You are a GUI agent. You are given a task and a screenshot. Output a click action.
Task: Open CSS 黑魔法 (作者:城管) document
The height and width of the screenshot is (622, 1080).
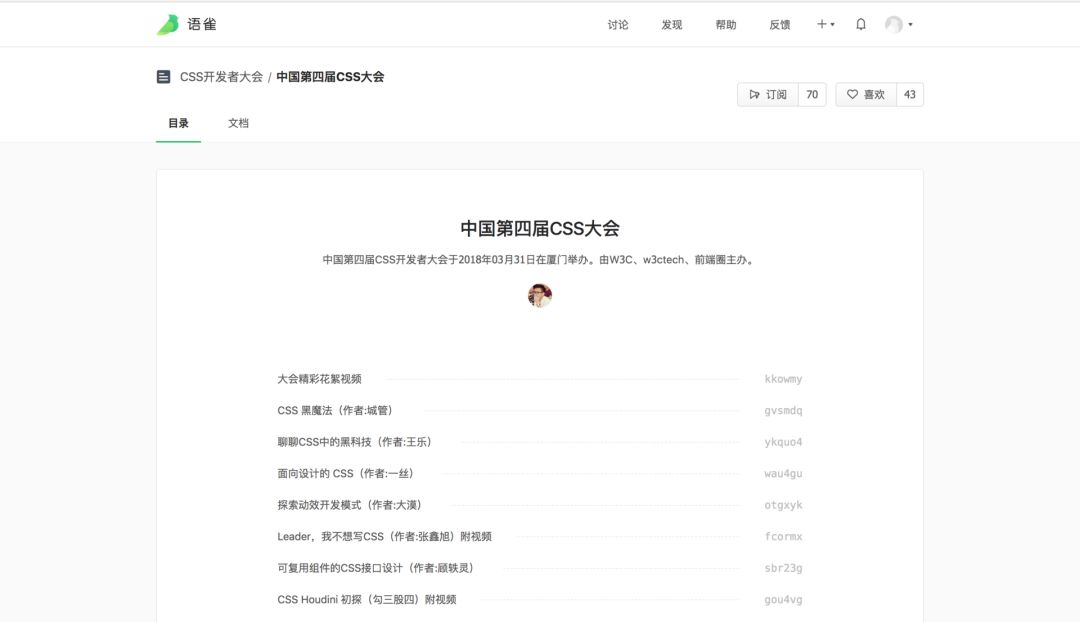pos(335,411)
